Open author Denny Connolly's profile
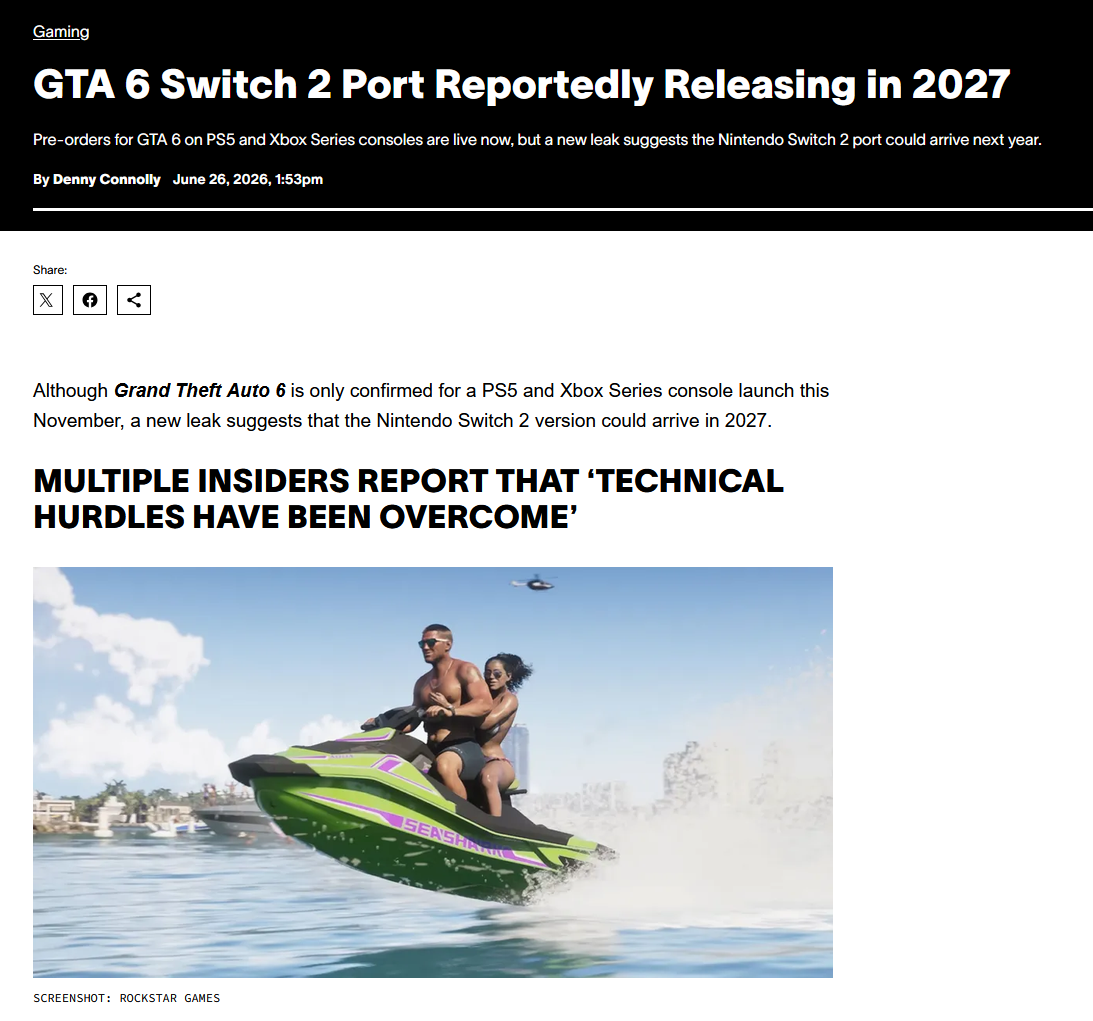 pos(107,179)
